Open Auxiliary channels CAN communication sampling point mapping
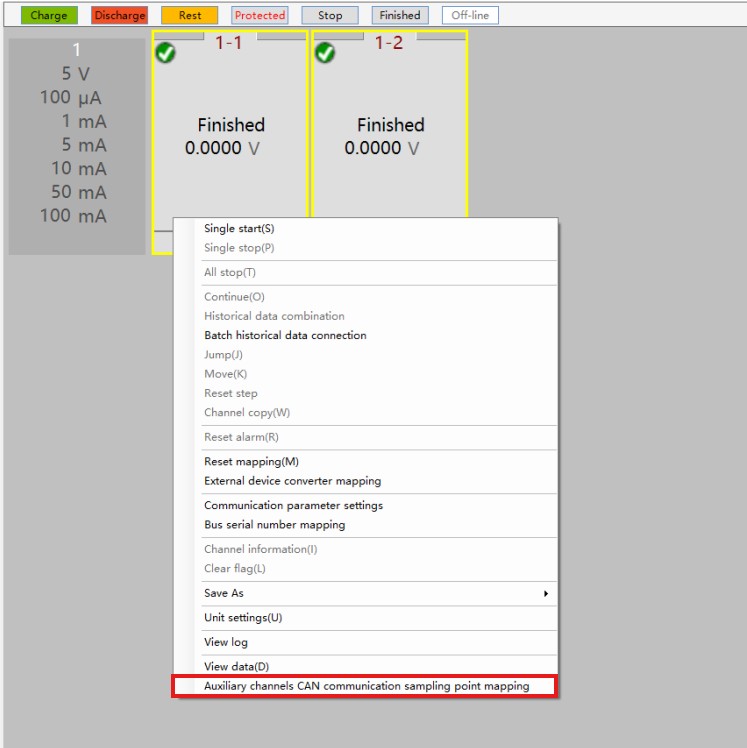The width and height of the screenshot is (747, 748). (366, 686)
